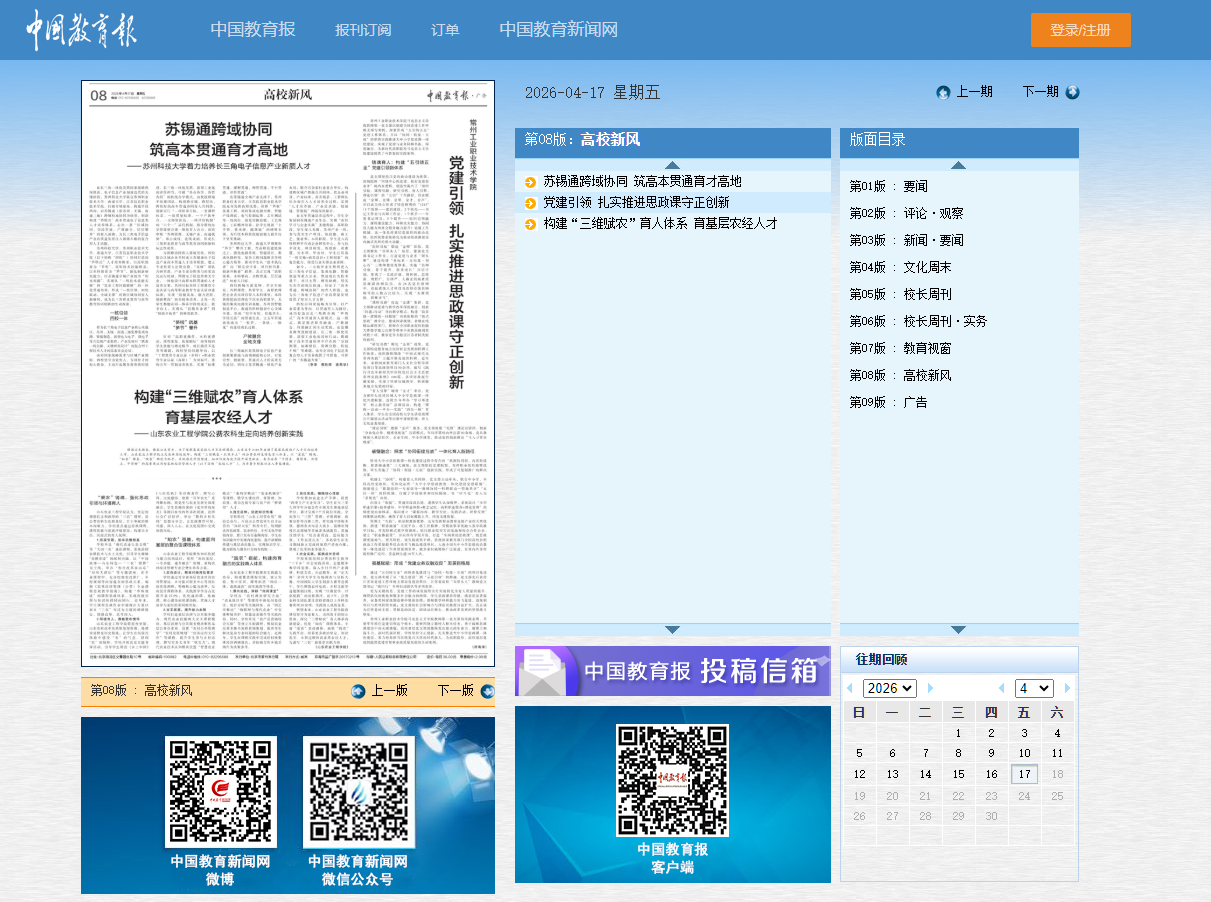This screenshot has width=1211, height=902.
Task: Click the 登录/注册 button
Action: pyautogui.click(x=1081, y=30)
